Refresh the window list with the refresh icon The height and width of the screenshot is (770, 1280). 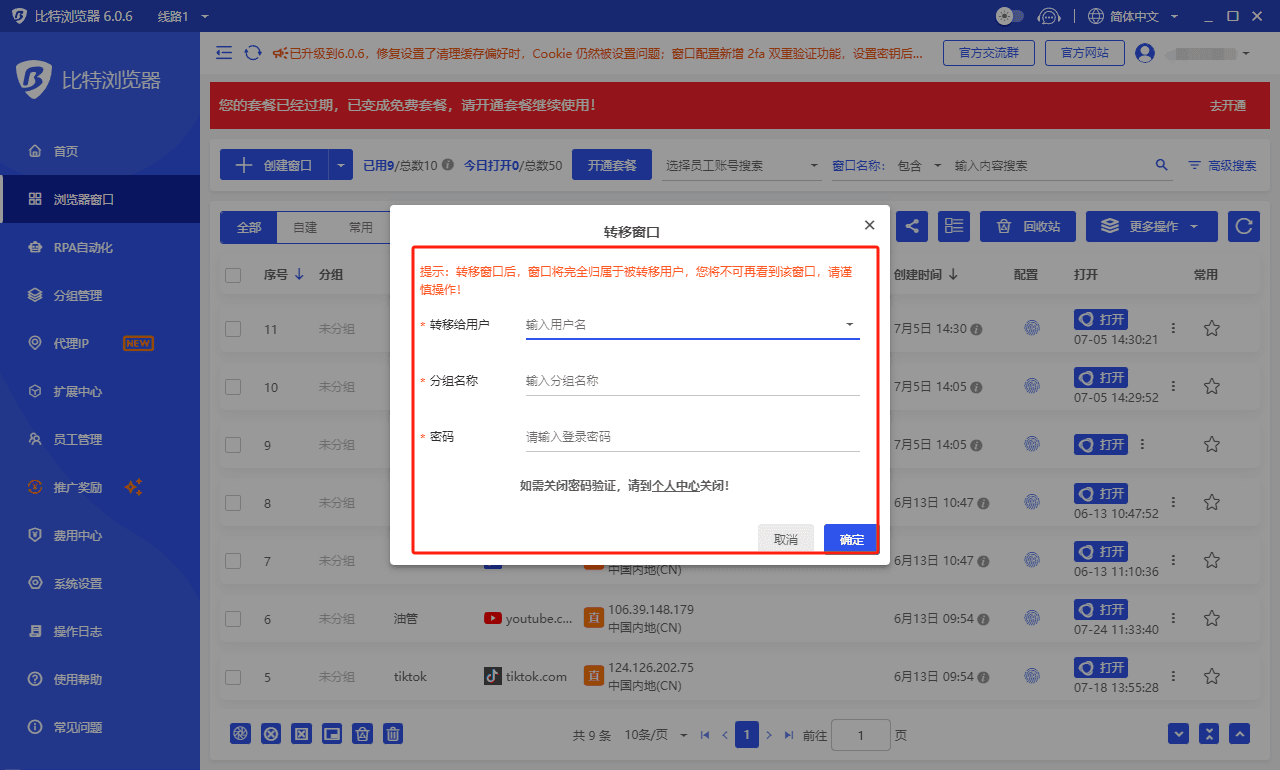pos(1243,226)
